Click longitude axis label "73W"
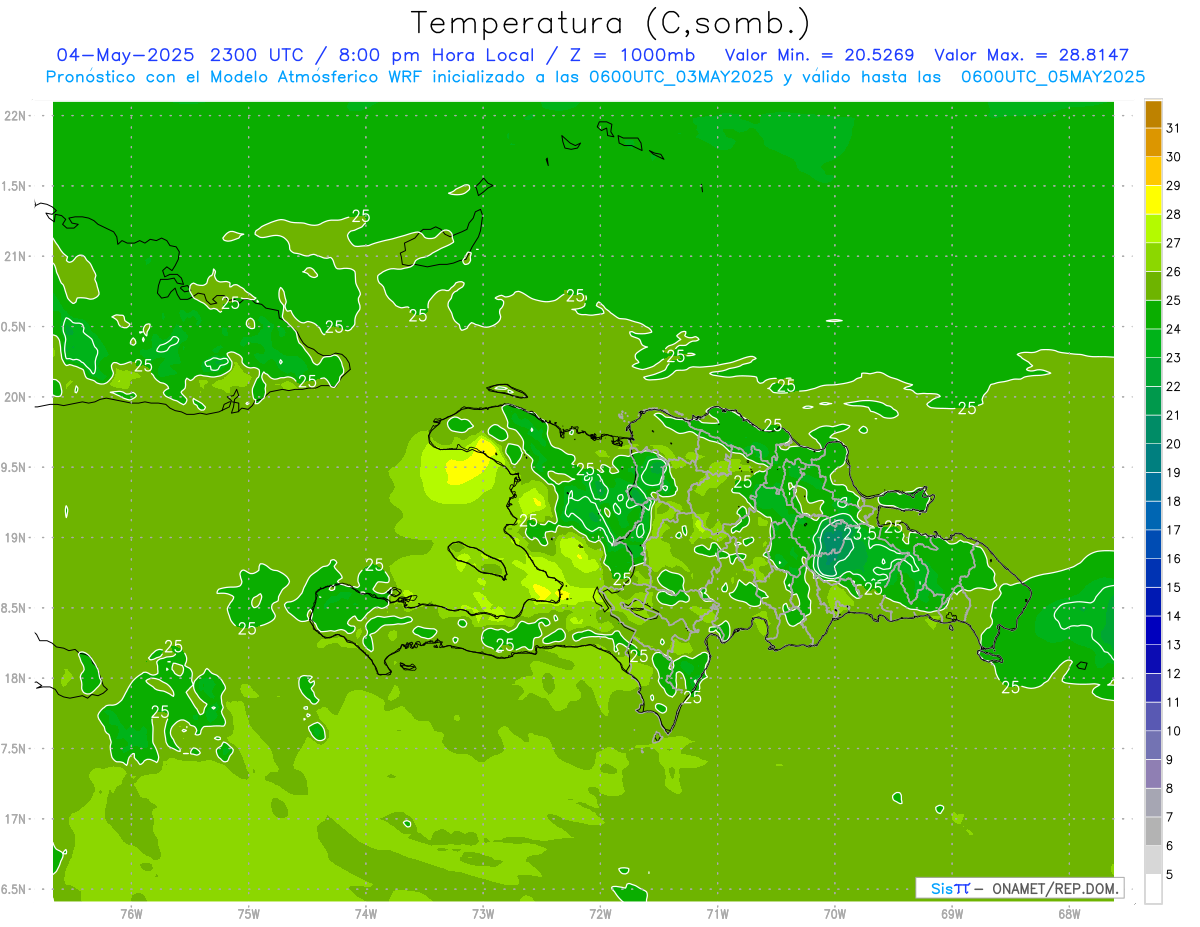 point(483,913)
